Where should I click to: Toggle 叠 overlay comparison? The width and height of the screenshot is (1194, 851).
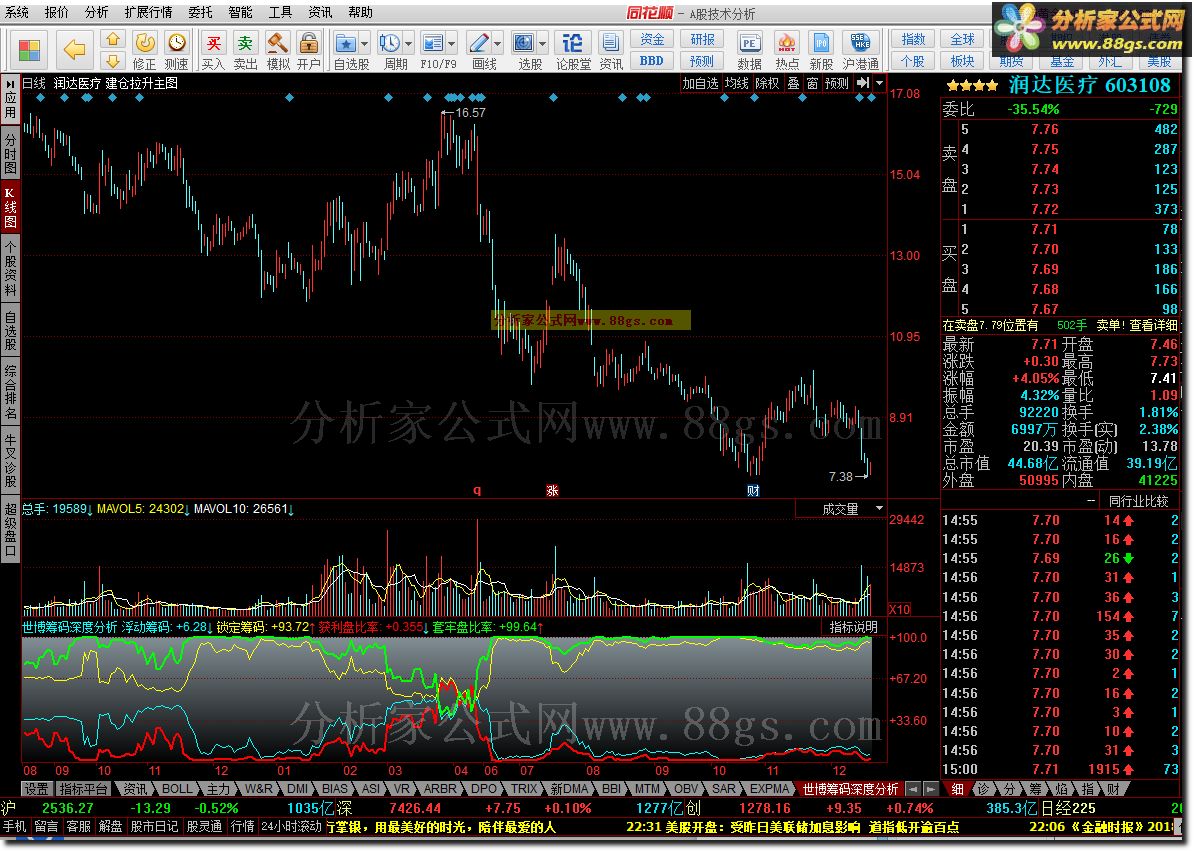tap(793, 83)
